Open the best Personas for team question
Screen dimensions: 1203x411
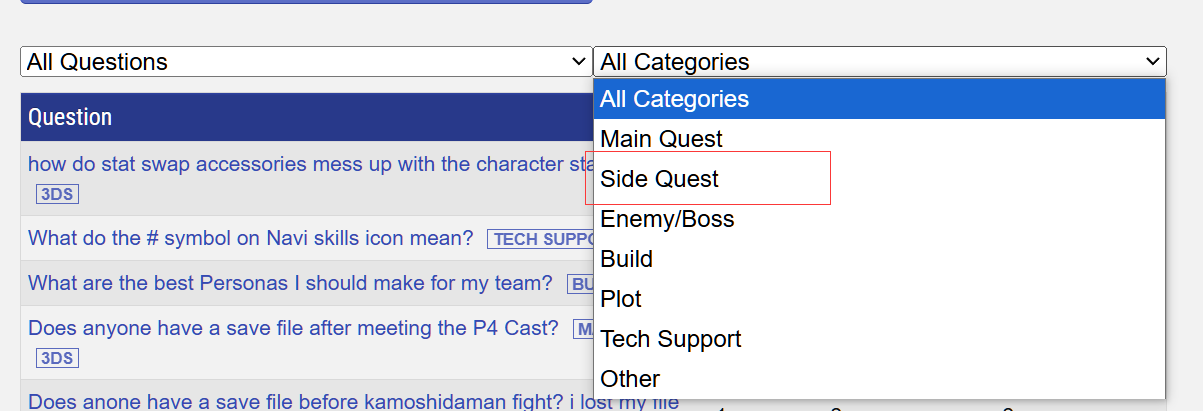(x=290, y=284)
